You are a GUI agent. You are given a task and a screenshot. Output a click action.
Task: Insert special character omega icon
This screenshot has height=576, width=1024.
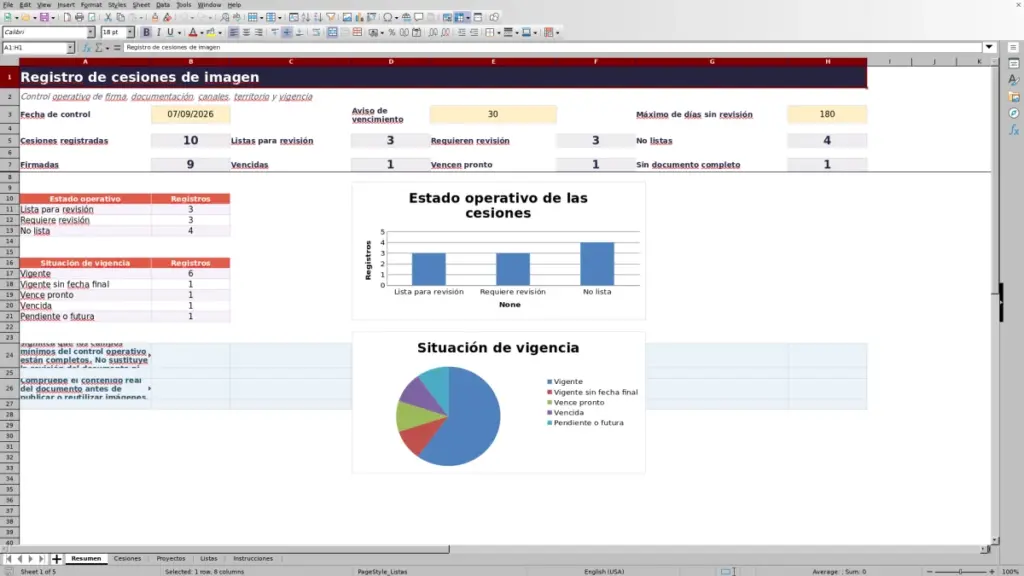[x=388, y=18]
